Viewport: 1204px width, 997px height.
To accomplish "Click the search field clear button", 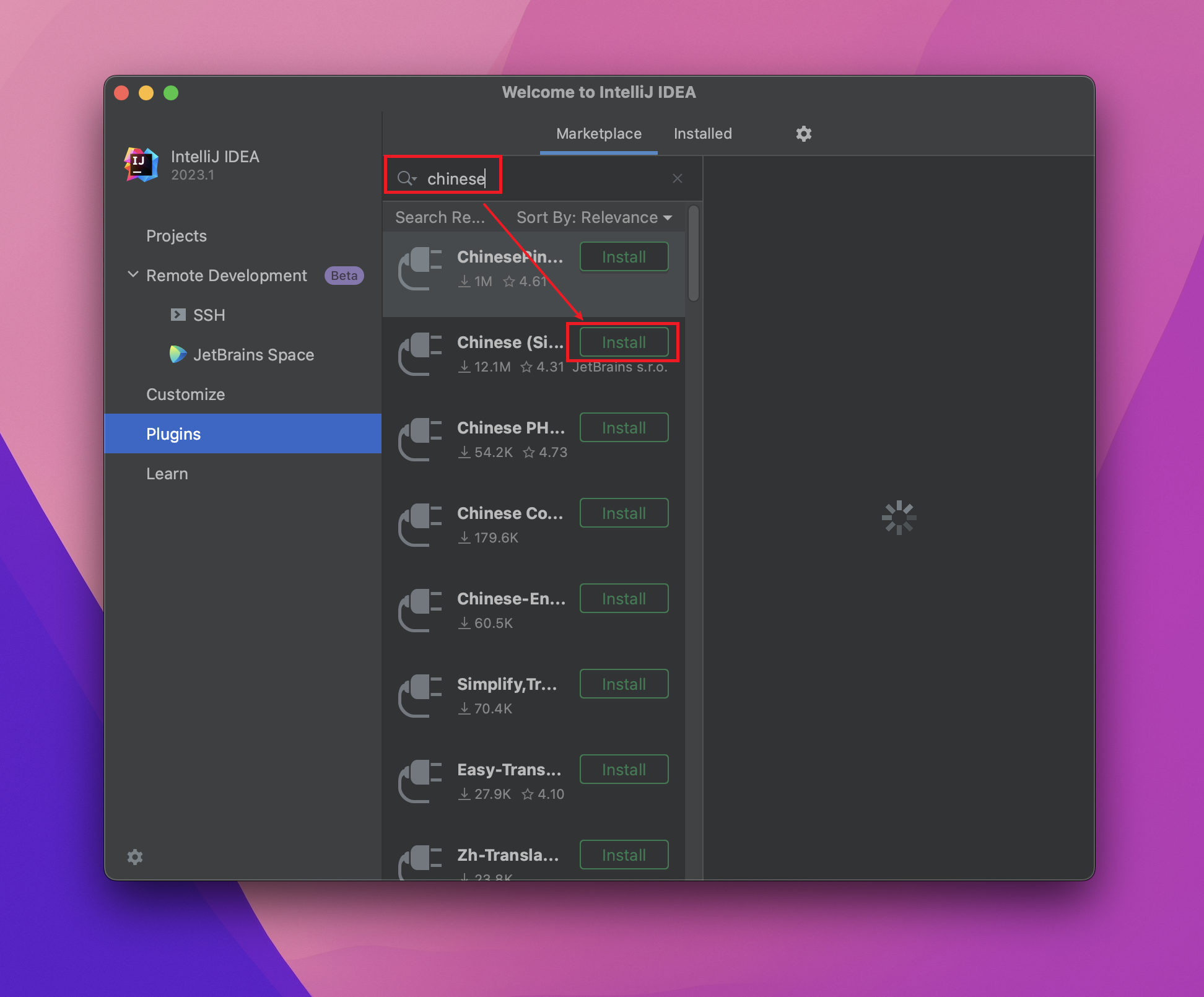I will tap(678, 178).
